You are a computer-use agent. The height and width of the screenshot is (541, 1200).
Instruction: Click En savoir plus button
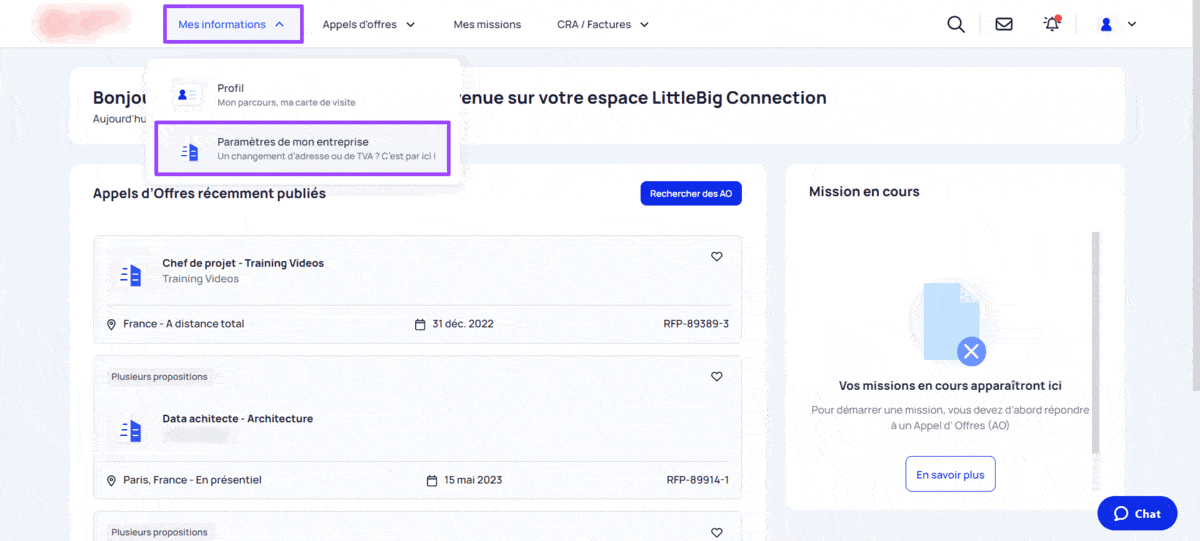[x=950, y=475]
